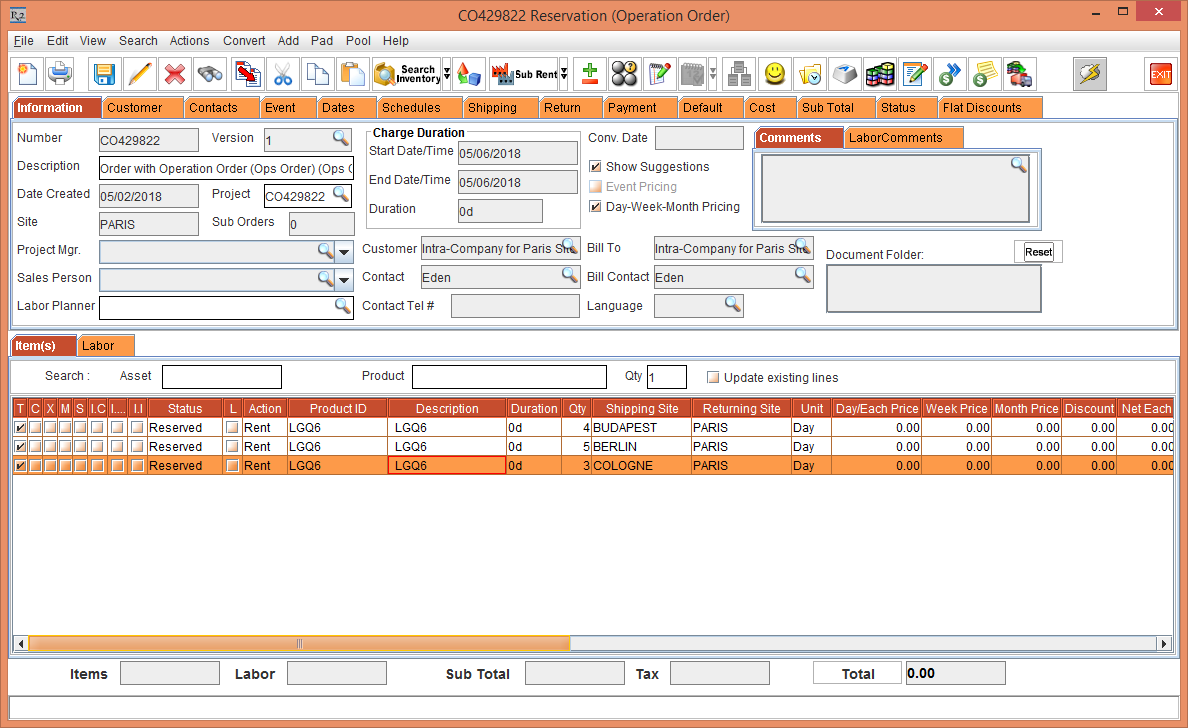
Task: Click the yellow smiley face icon
Action: [x=774, y=74]
